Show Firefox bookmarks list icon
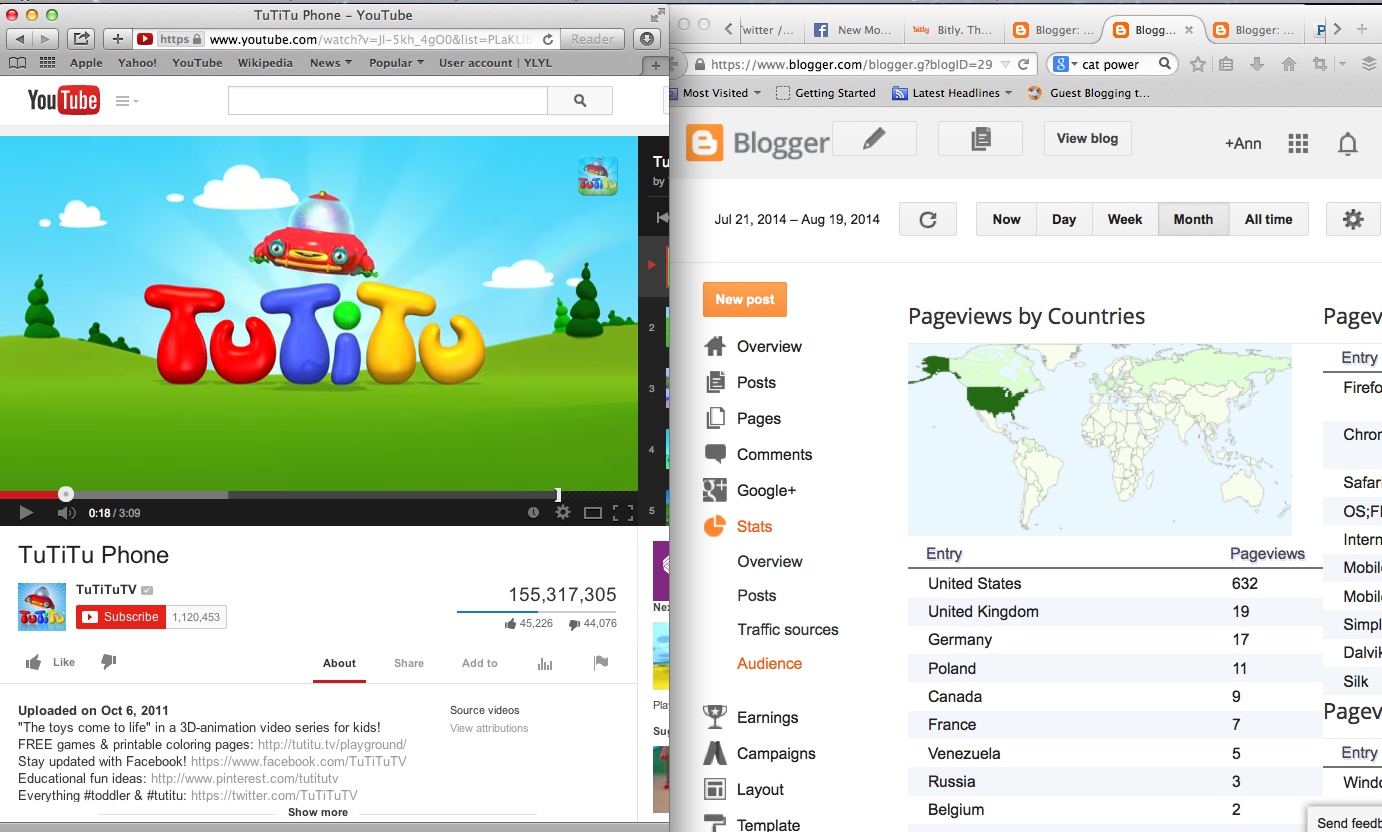 [x=1227, y=64]
